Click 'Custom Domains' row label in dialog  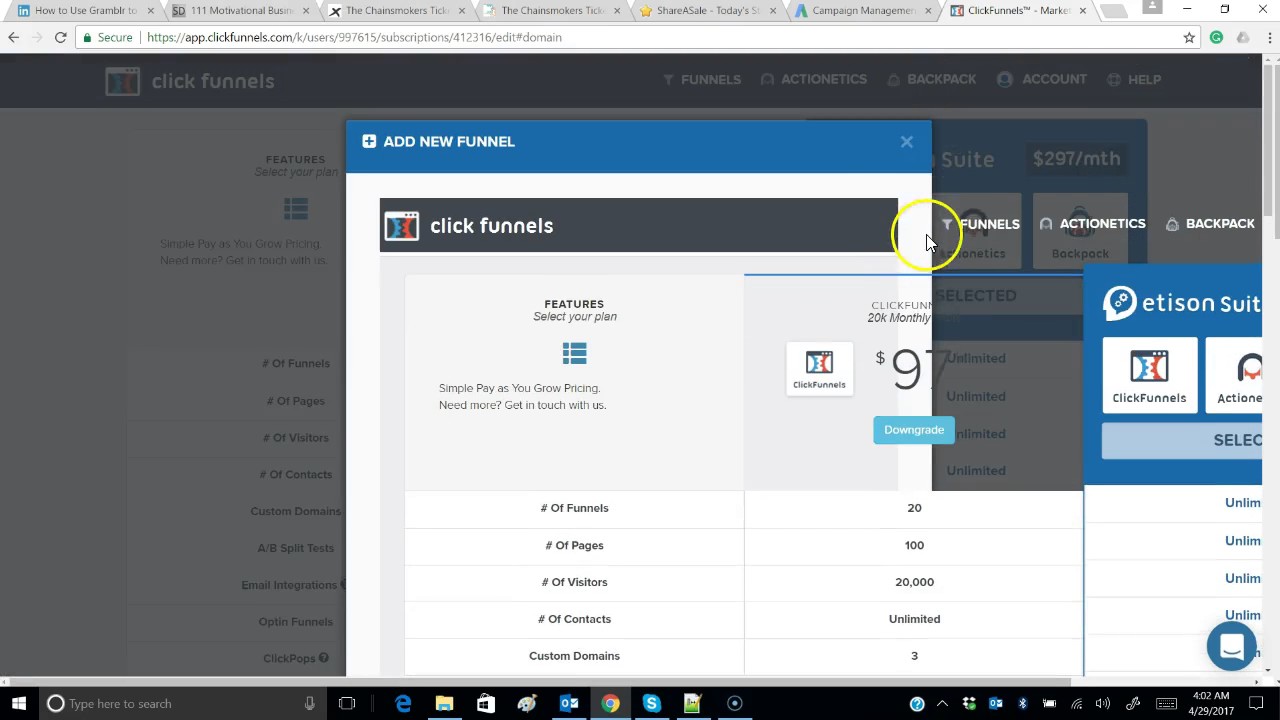[x=574, y=656]
